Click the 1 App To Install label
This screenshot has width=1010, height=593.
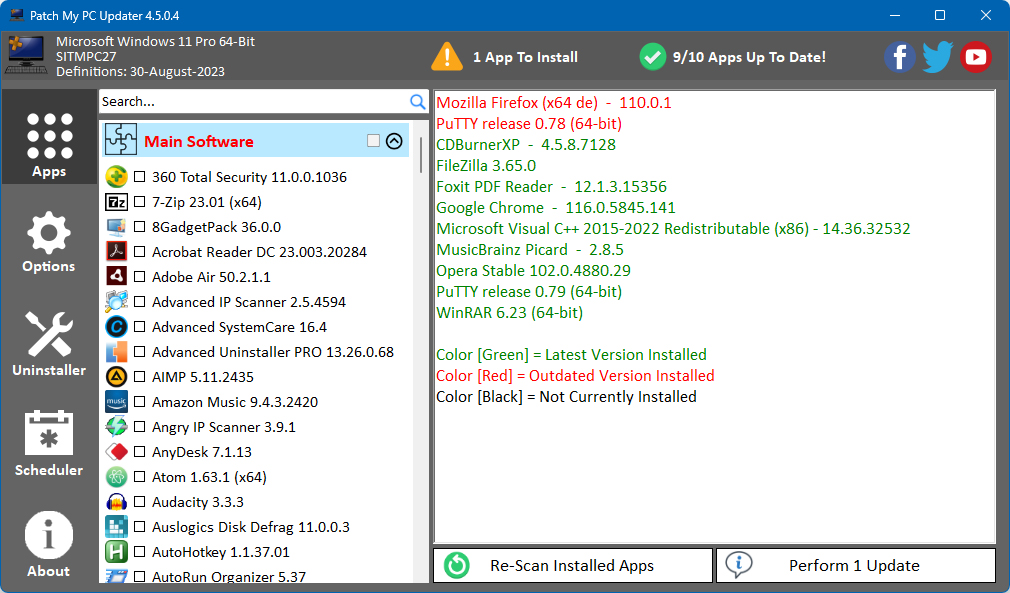(525, 57)
